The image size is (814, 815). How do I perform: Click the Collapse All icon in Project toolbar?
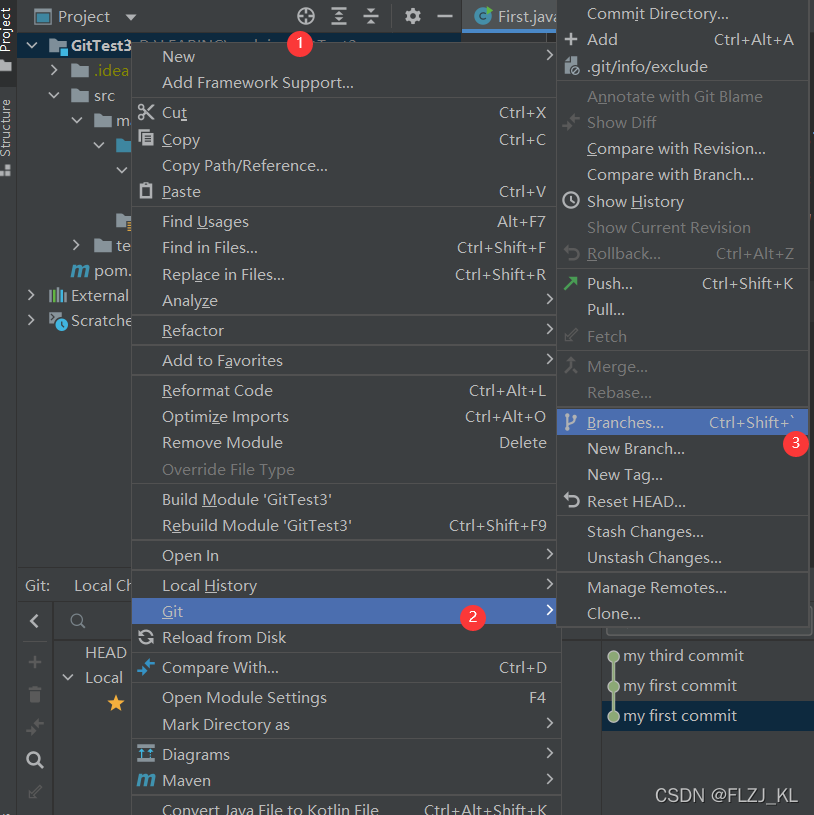[371, 16]
